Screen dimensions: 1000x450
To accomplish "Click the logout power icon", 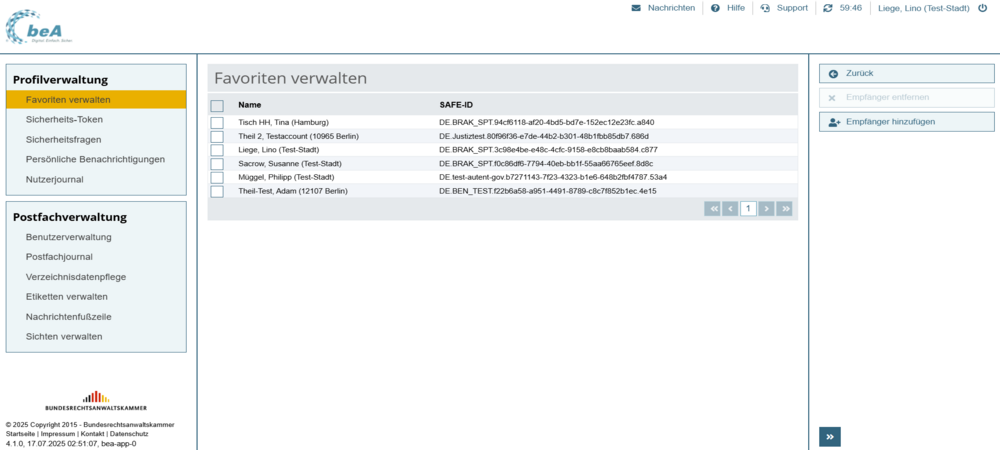I will (982, 8).
